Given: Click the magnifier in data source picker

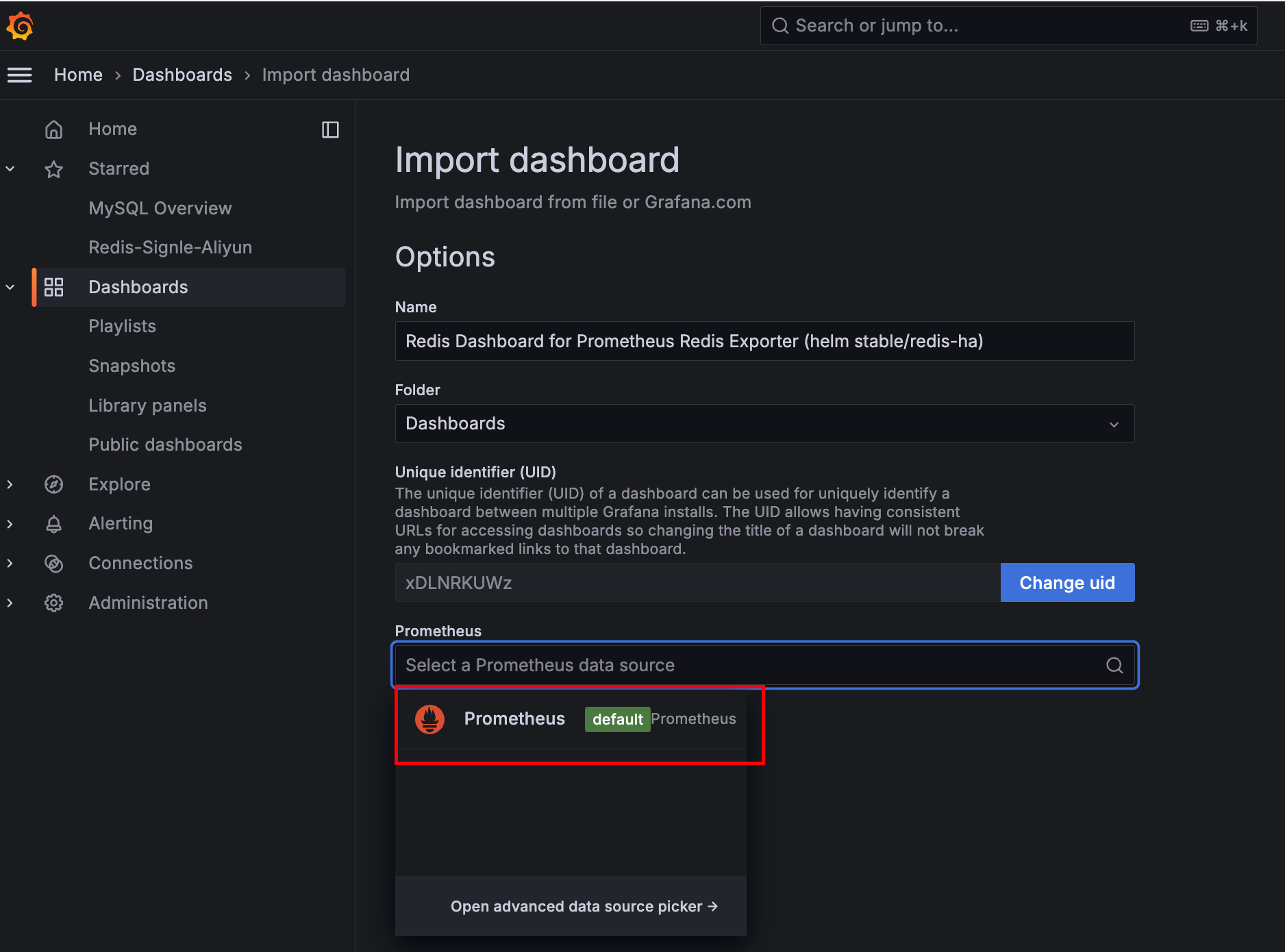Looking at the screenshot, I should 1114,665.
